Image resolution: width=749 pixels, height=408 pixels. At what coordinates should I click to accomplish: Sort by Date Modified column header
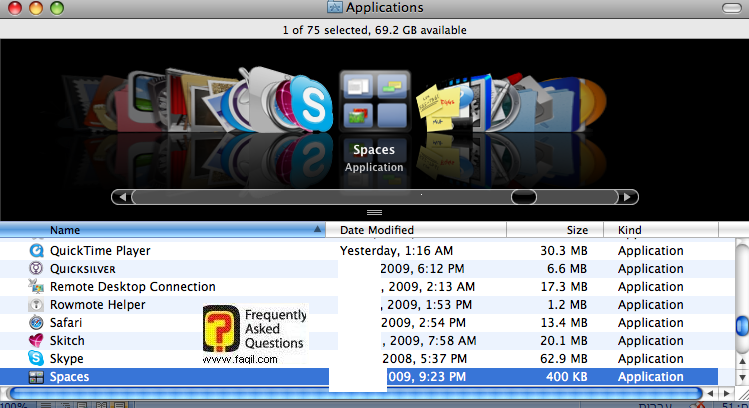(x=416, y=230)
